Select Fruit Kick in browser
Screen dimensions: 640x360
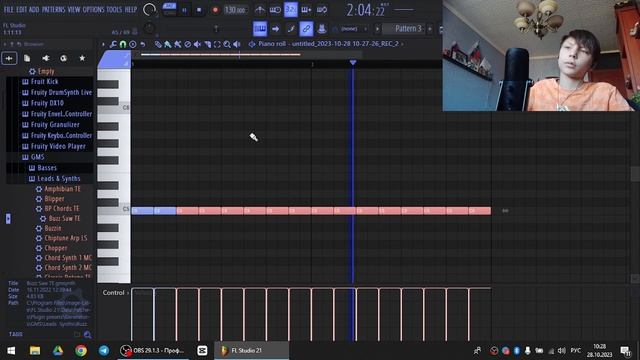click(44, 82)
